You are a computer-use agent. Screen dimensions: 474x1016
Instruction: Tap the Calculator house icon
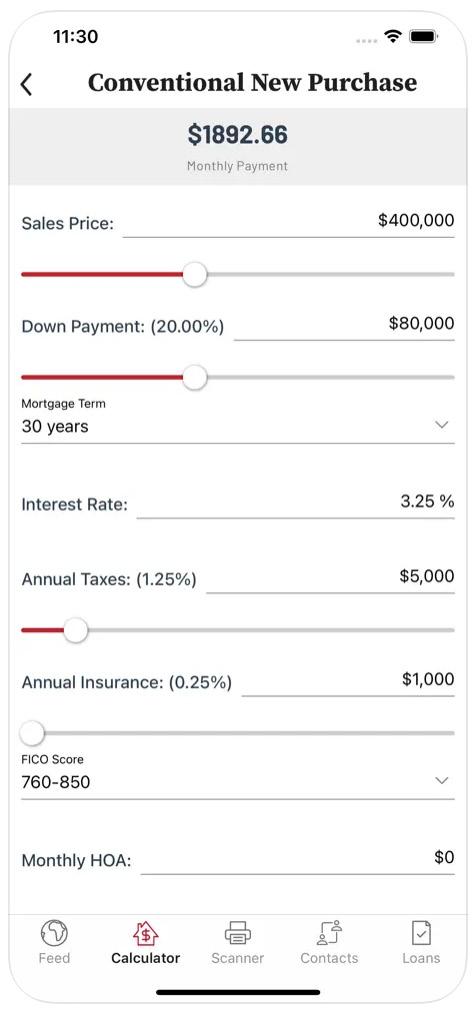(x=146, y=933)
